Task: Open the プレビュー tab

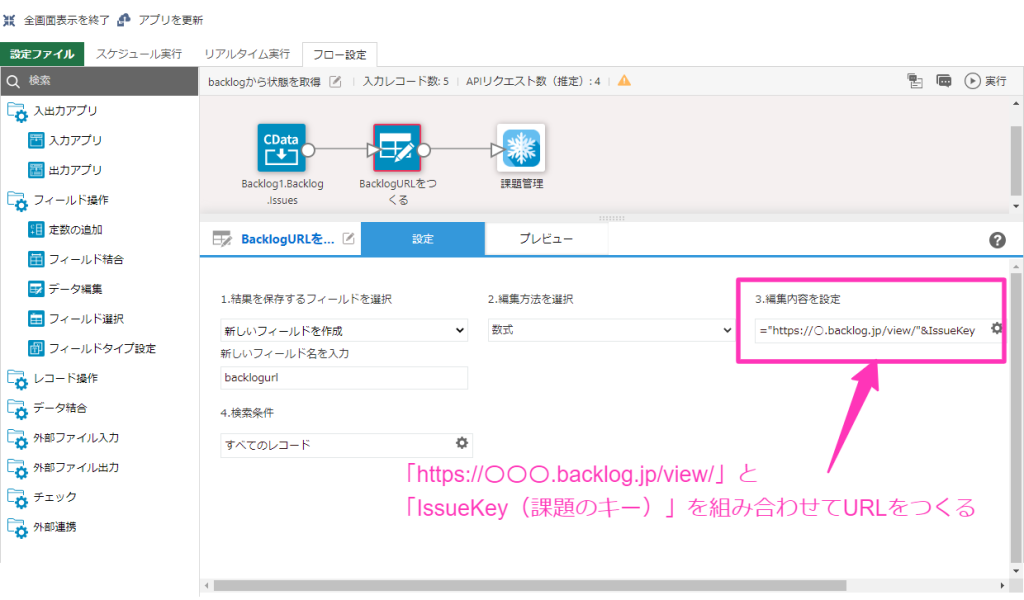Action: pyautogui.click(x=546, y=239)
